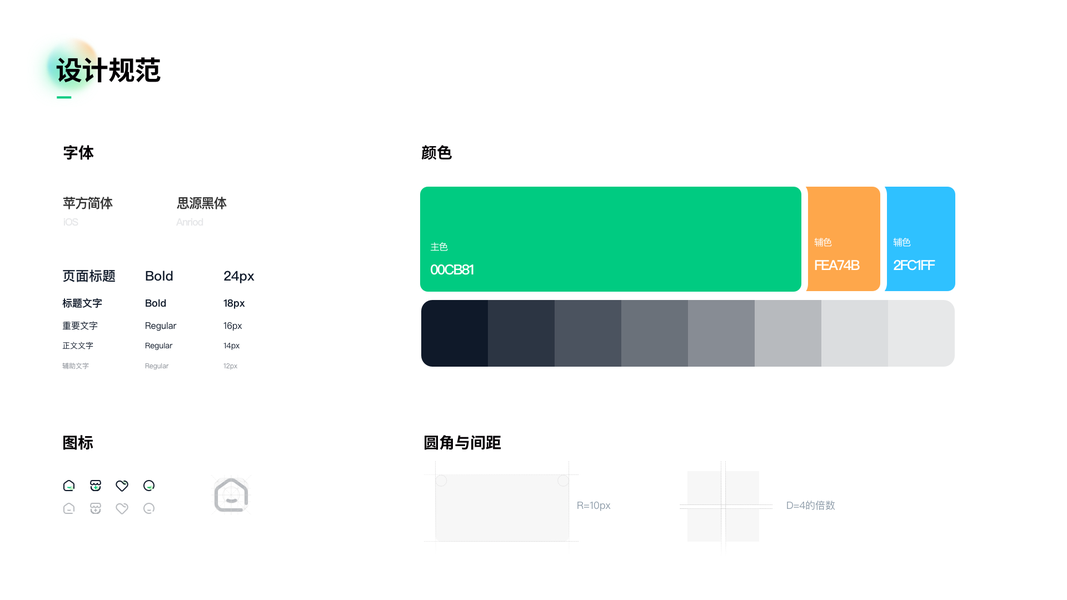Click the active dark heart icon
1067x600 pixels.
(122, 486)
